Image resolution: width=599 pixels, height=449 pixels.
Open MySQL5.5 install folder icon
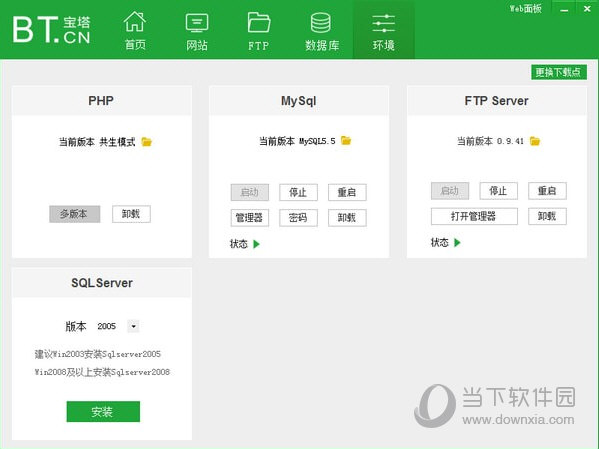346,141
